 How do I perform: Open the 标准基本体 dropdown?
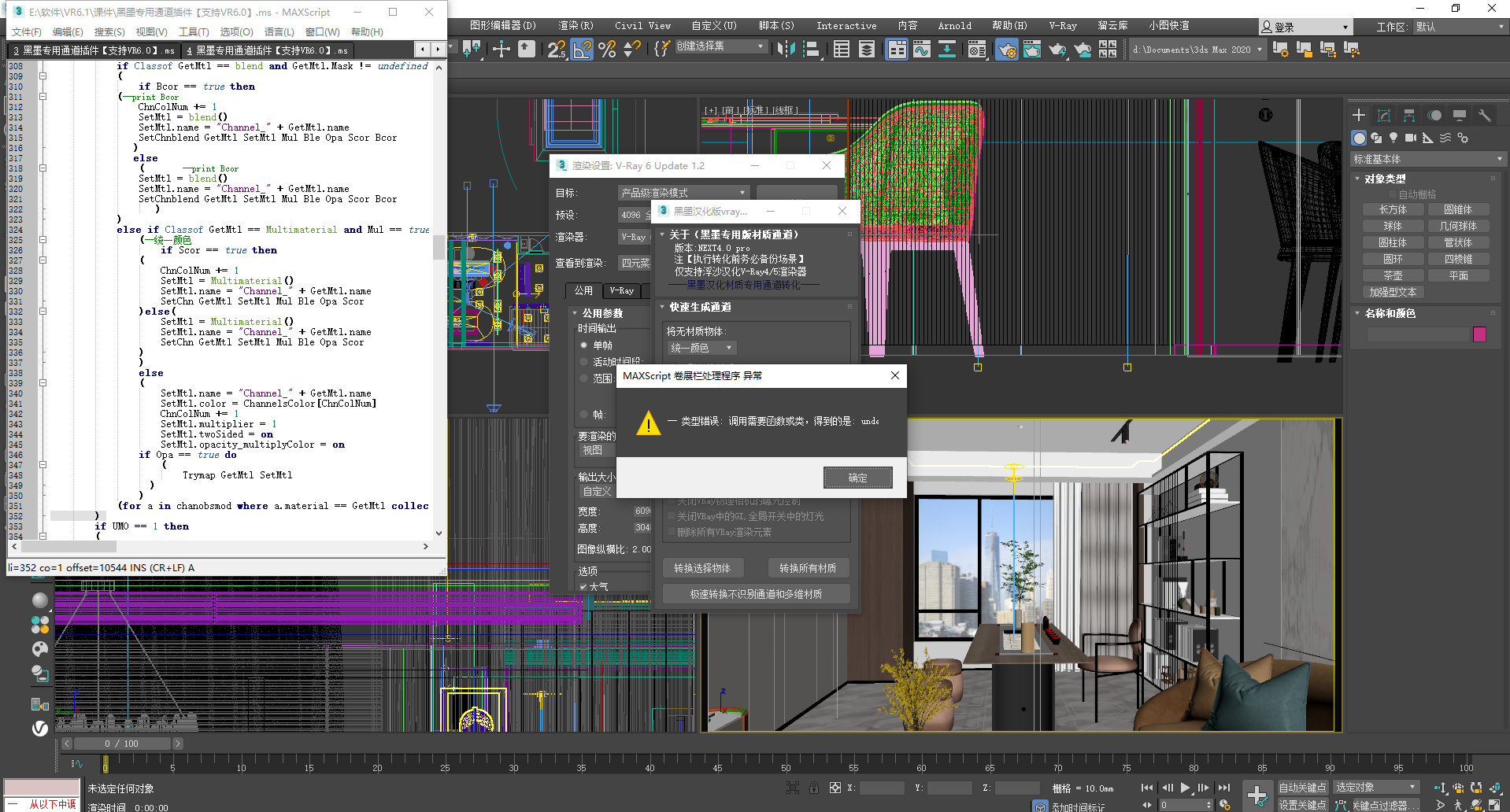coord(1427,159)
